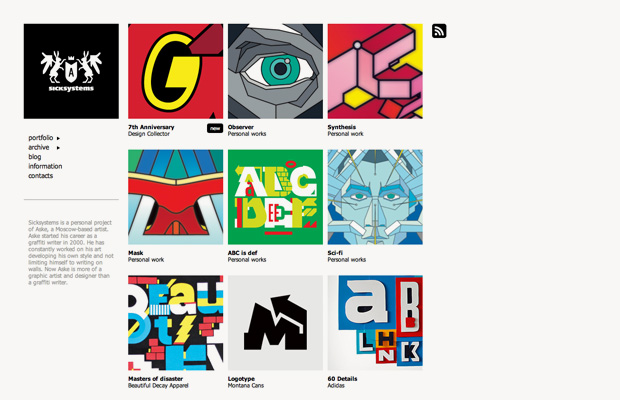Click the RSS feed icon

click(439, 31)
